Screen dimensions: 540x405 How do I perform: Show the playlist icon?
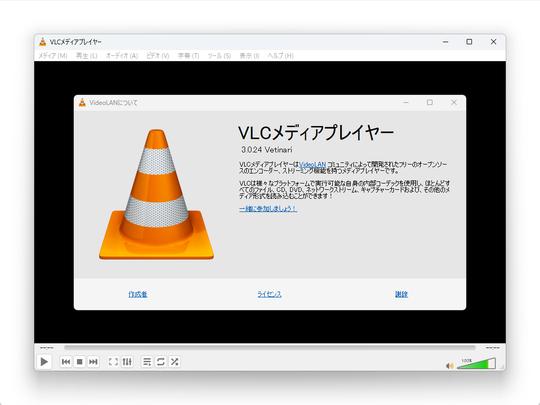tap(147, 362)
